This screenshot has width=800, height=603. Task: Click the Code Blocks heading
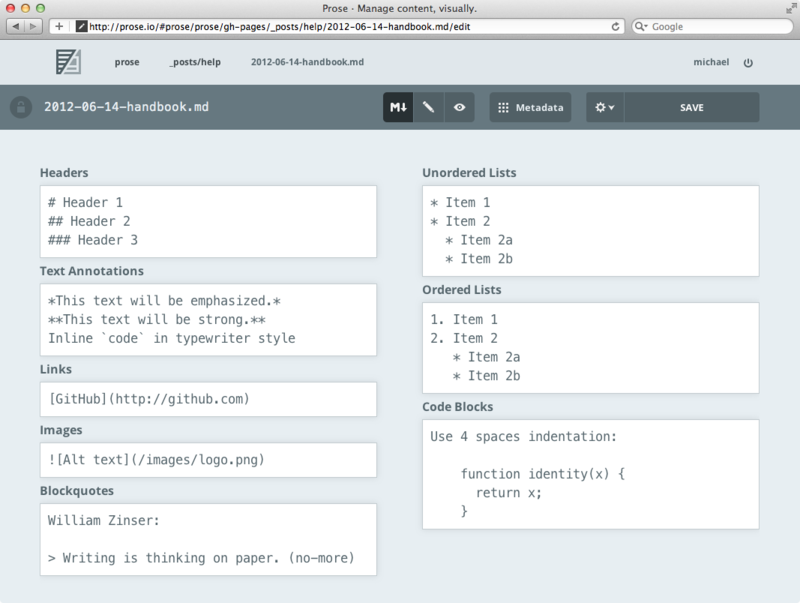point(457,407)
